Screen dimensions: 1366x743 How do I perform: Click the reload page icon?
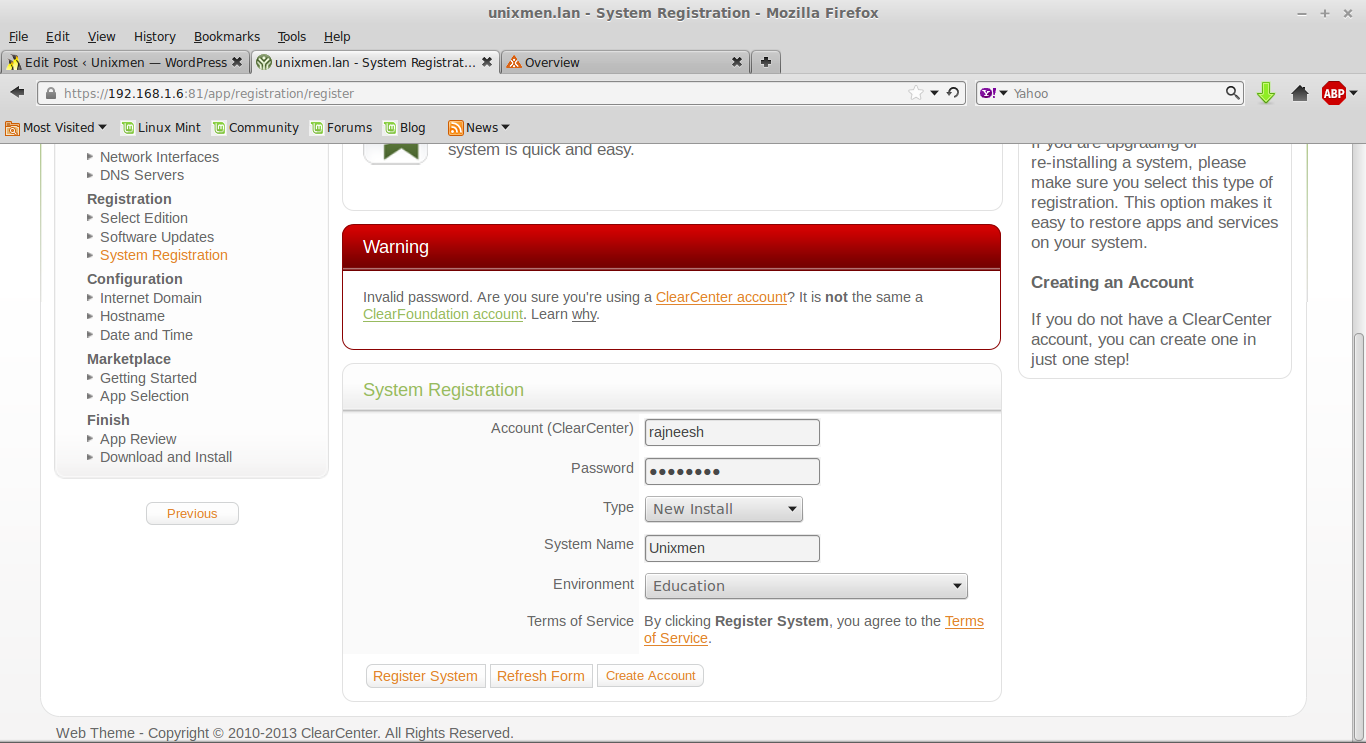coord(953,93)
